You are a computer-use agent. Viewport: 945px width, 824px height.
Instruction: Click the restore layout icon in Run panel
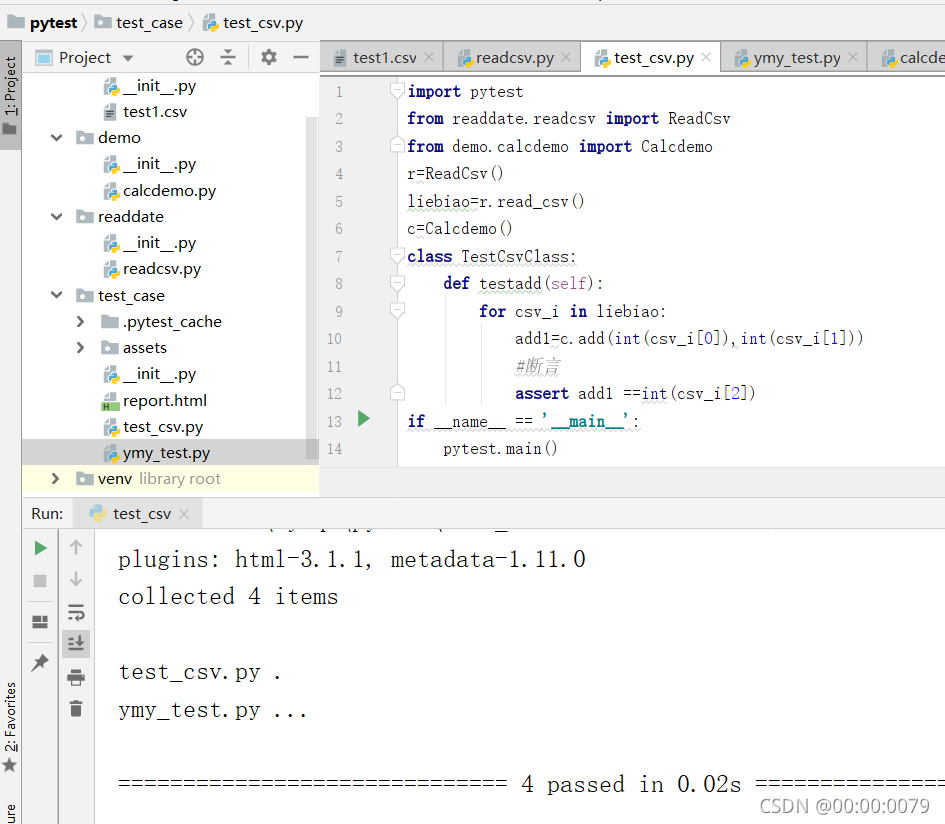tap(40, 622)
